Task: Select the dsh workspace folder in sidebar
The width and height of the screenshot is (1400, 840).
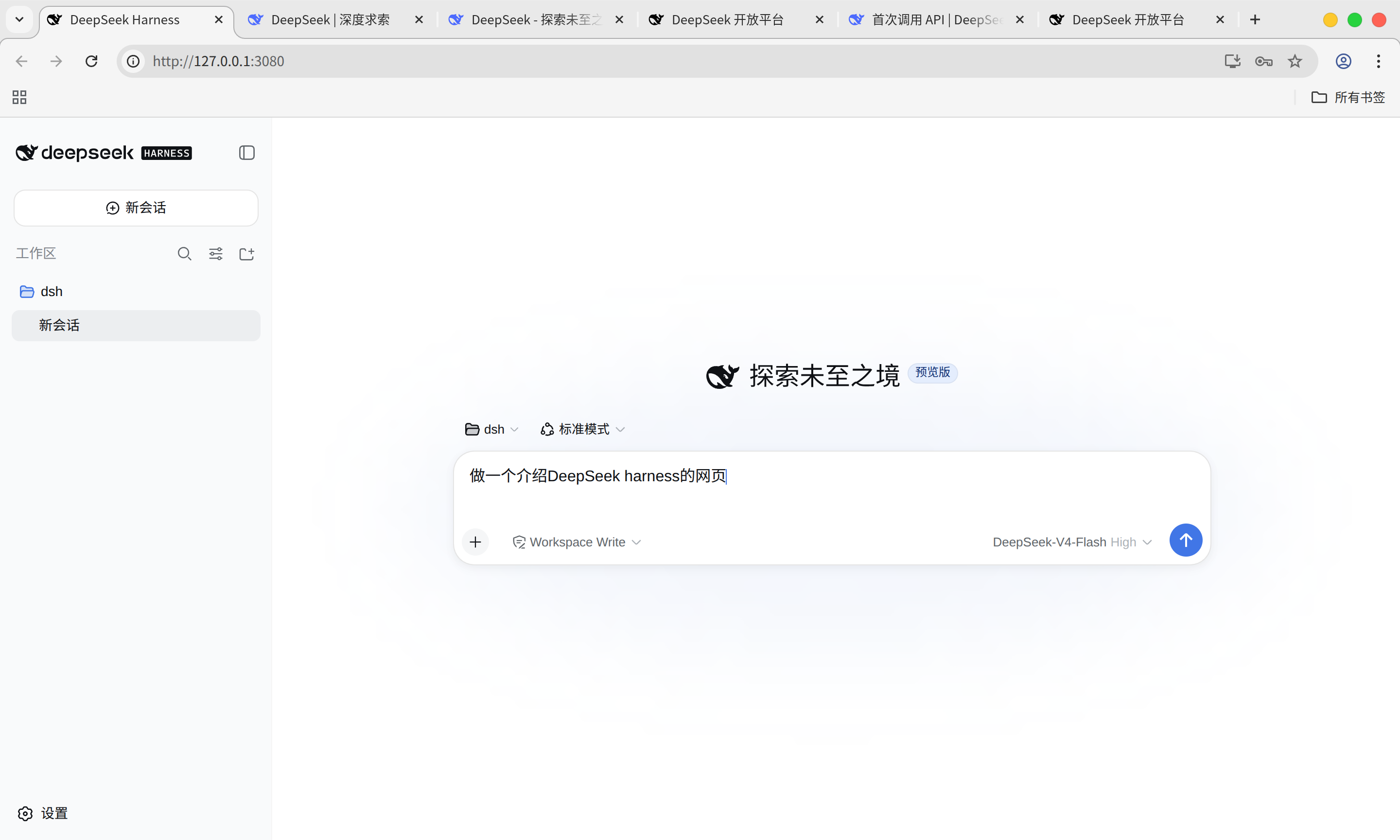Action: coord(136,292)
